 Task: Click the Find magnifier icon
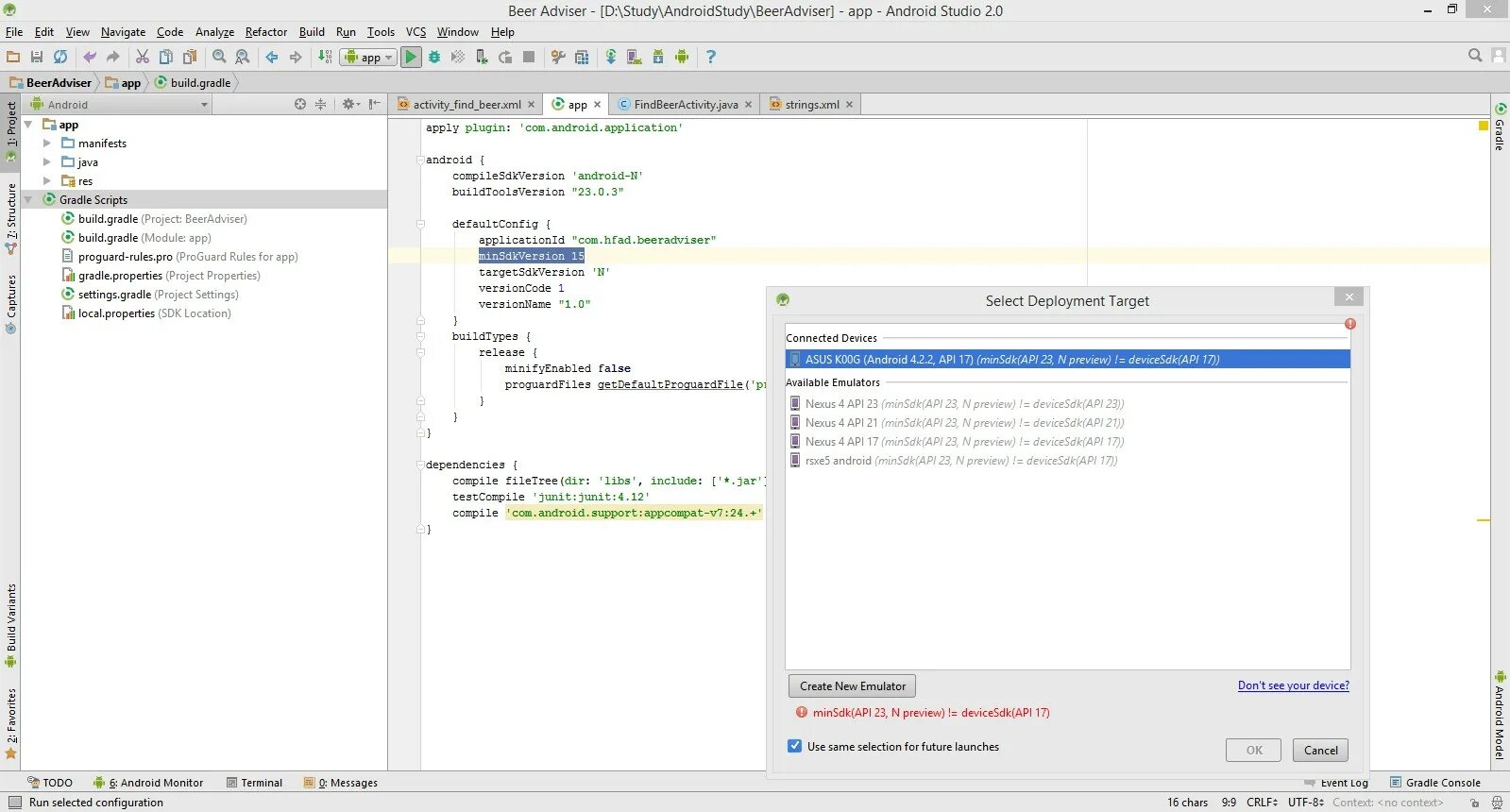(219, 57)
